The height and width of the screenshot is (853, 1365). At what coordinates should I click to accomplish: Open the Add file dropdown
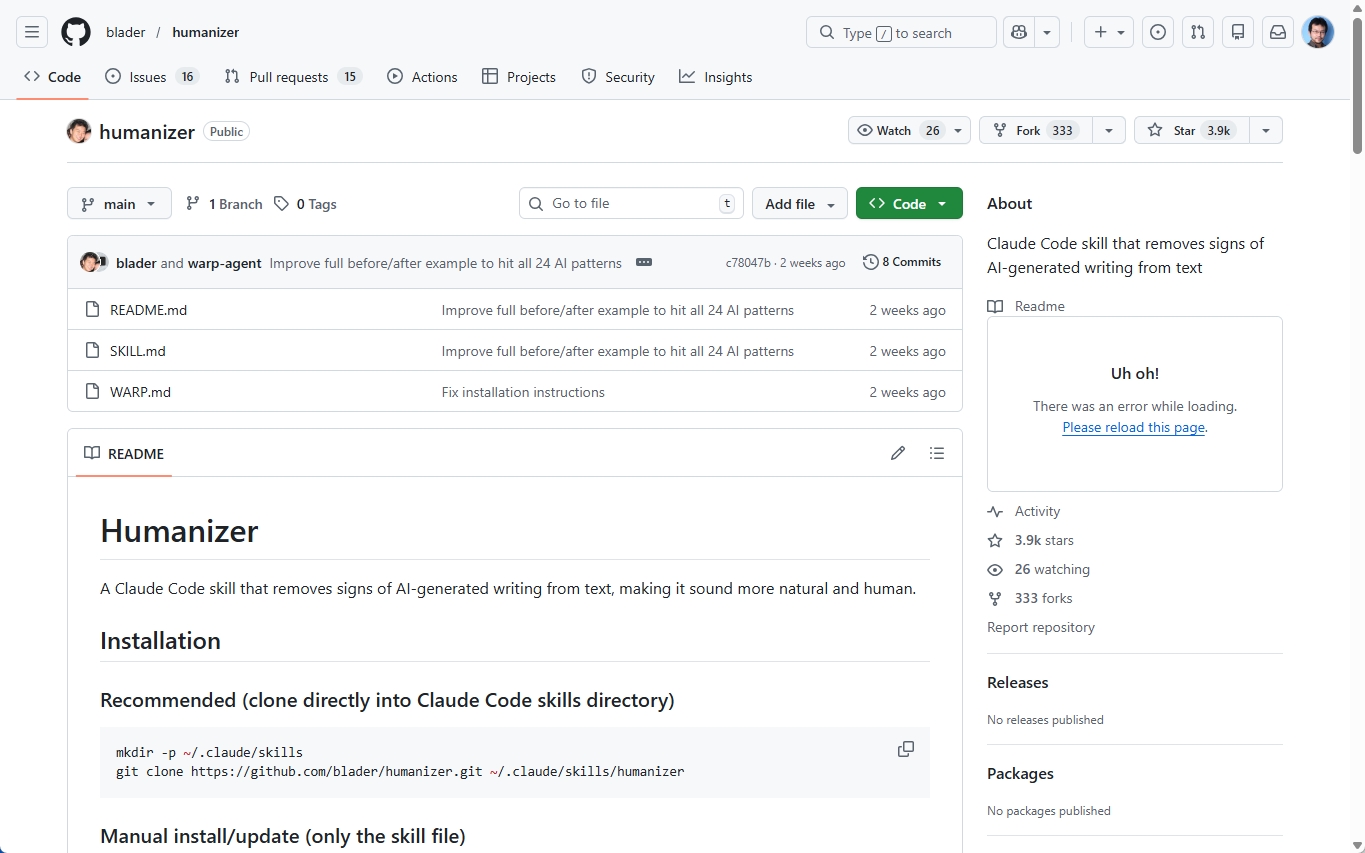tap(799, 203)
